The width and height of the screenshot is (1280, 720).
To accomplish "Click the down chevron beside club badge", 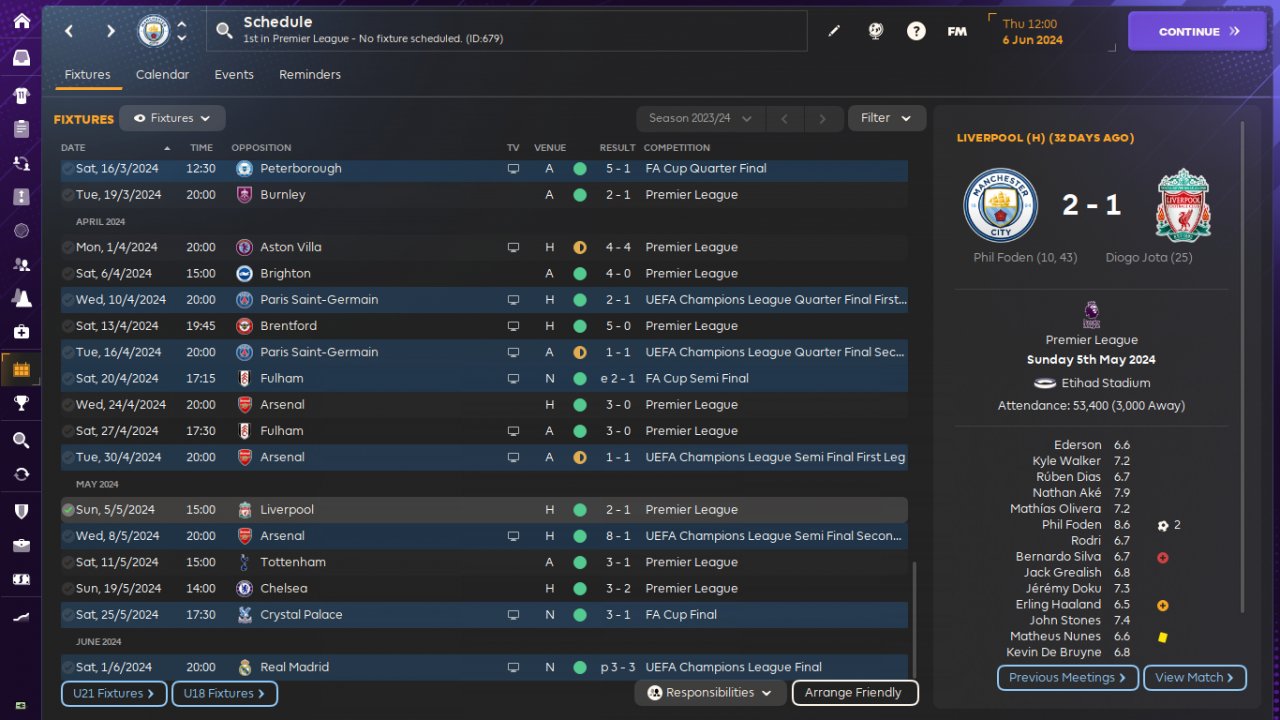I will coord(181,38).
